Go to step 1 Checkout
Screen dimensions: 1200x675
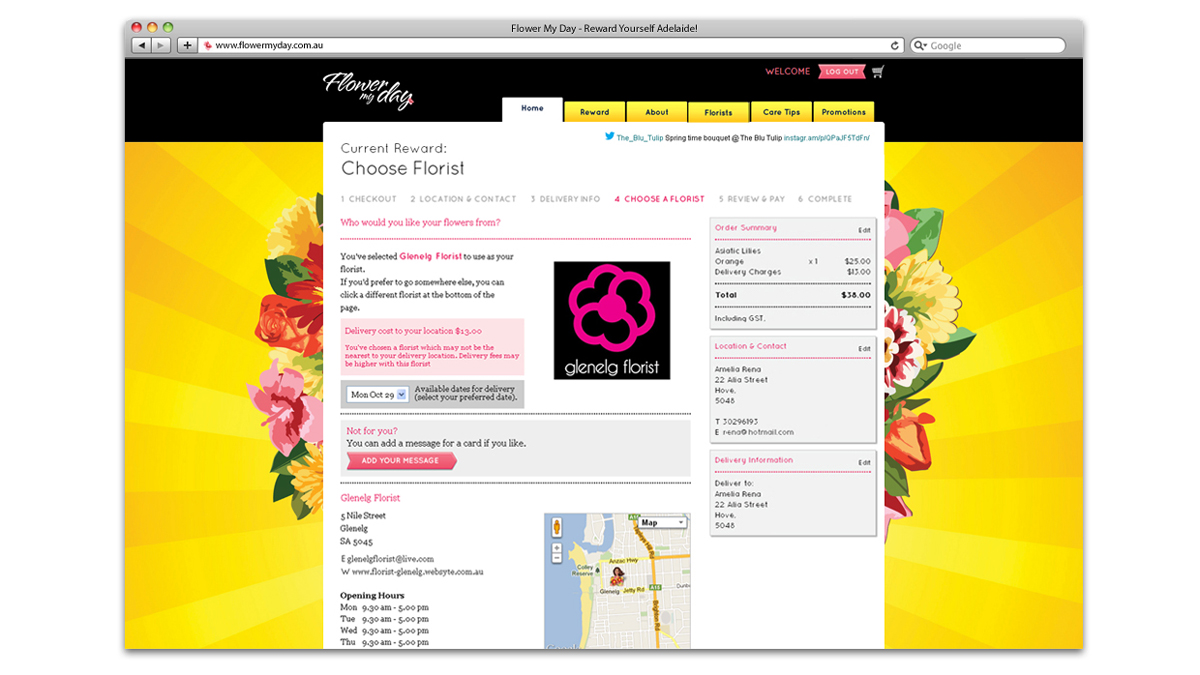(368, 199)
